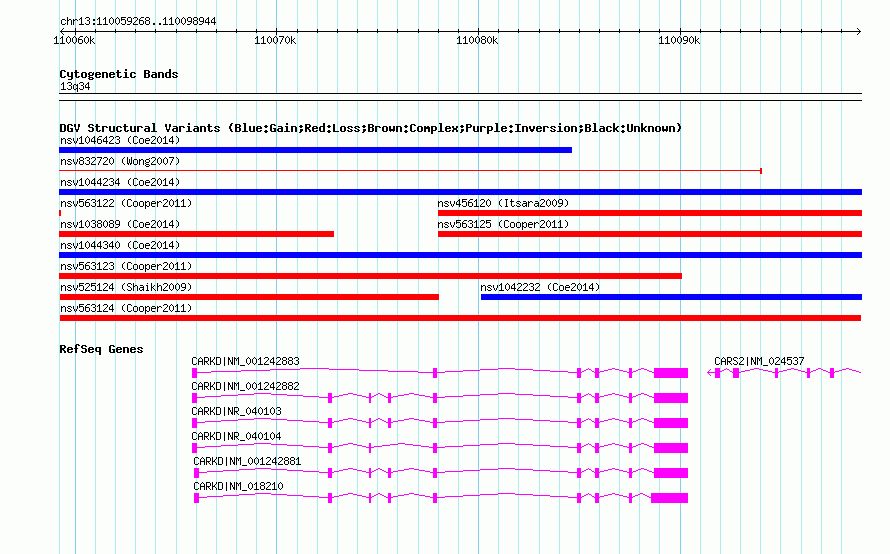Select the Cytogenetic Bands track title

pyautogui.click(x=119, y=74)
